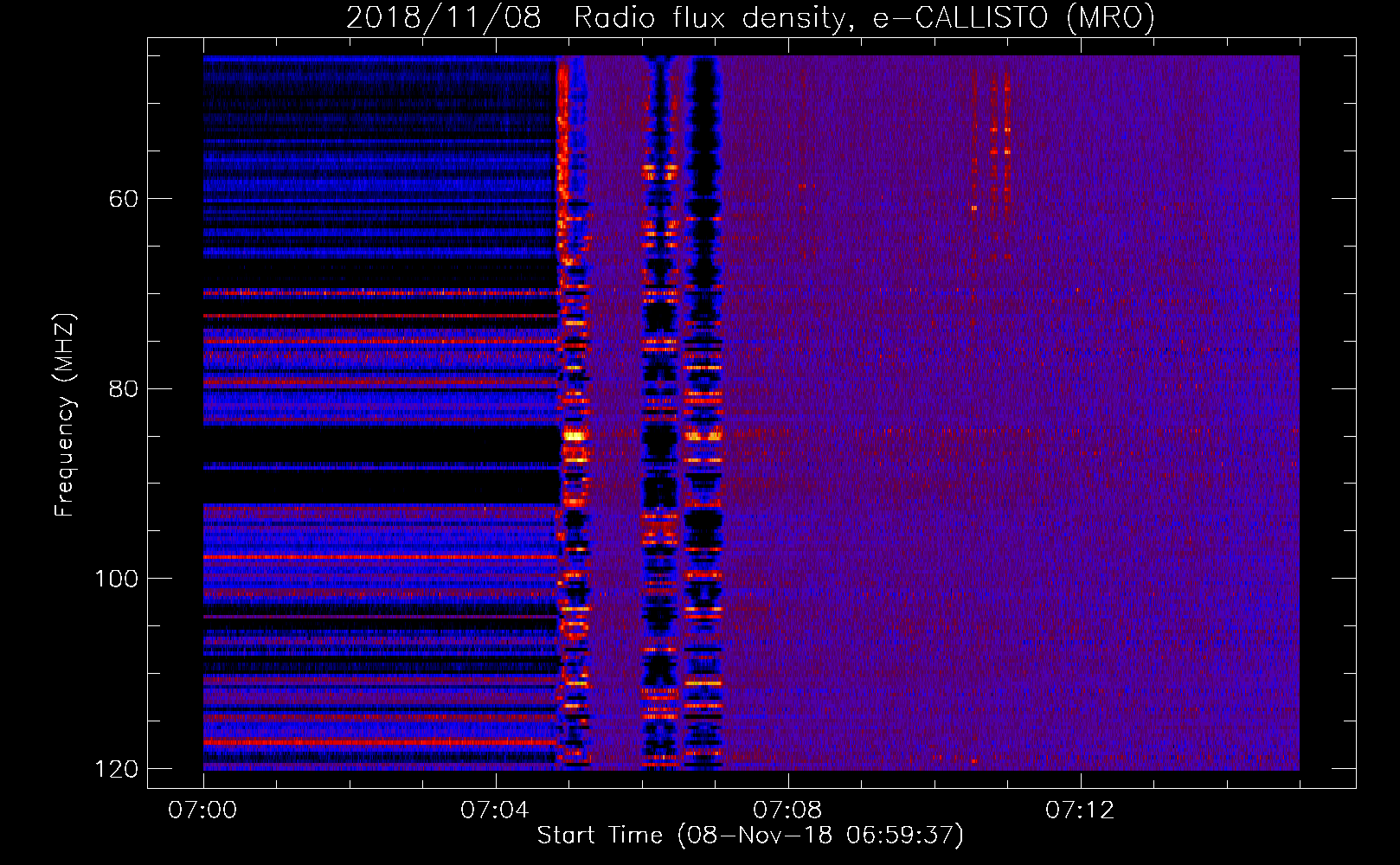The height and width of the screenshot is (865, 1400).
Task: Click the 'Start Time (08-Nov-18 06:59:37)' label
Action: pos(750,836)
